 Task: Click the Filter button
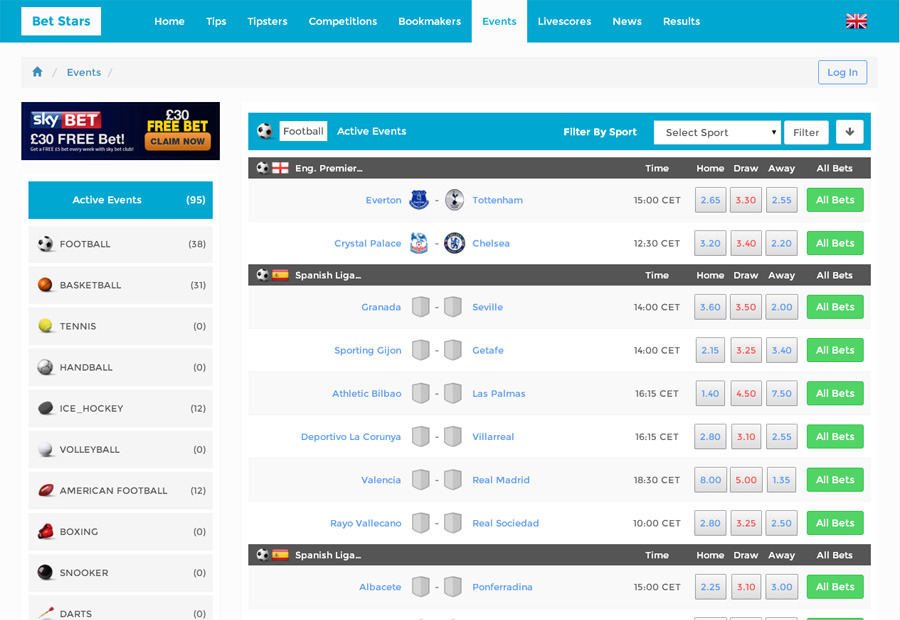(x=806, y=133)
